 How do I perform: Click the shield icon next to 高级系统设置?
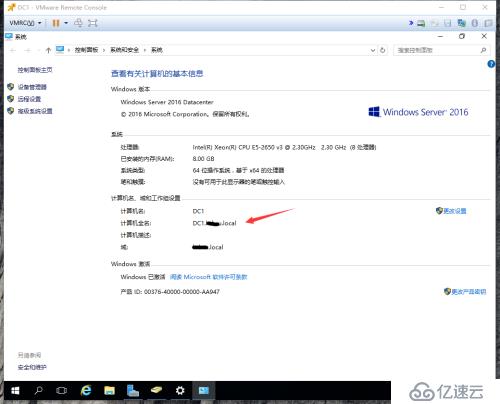point(11,111)
